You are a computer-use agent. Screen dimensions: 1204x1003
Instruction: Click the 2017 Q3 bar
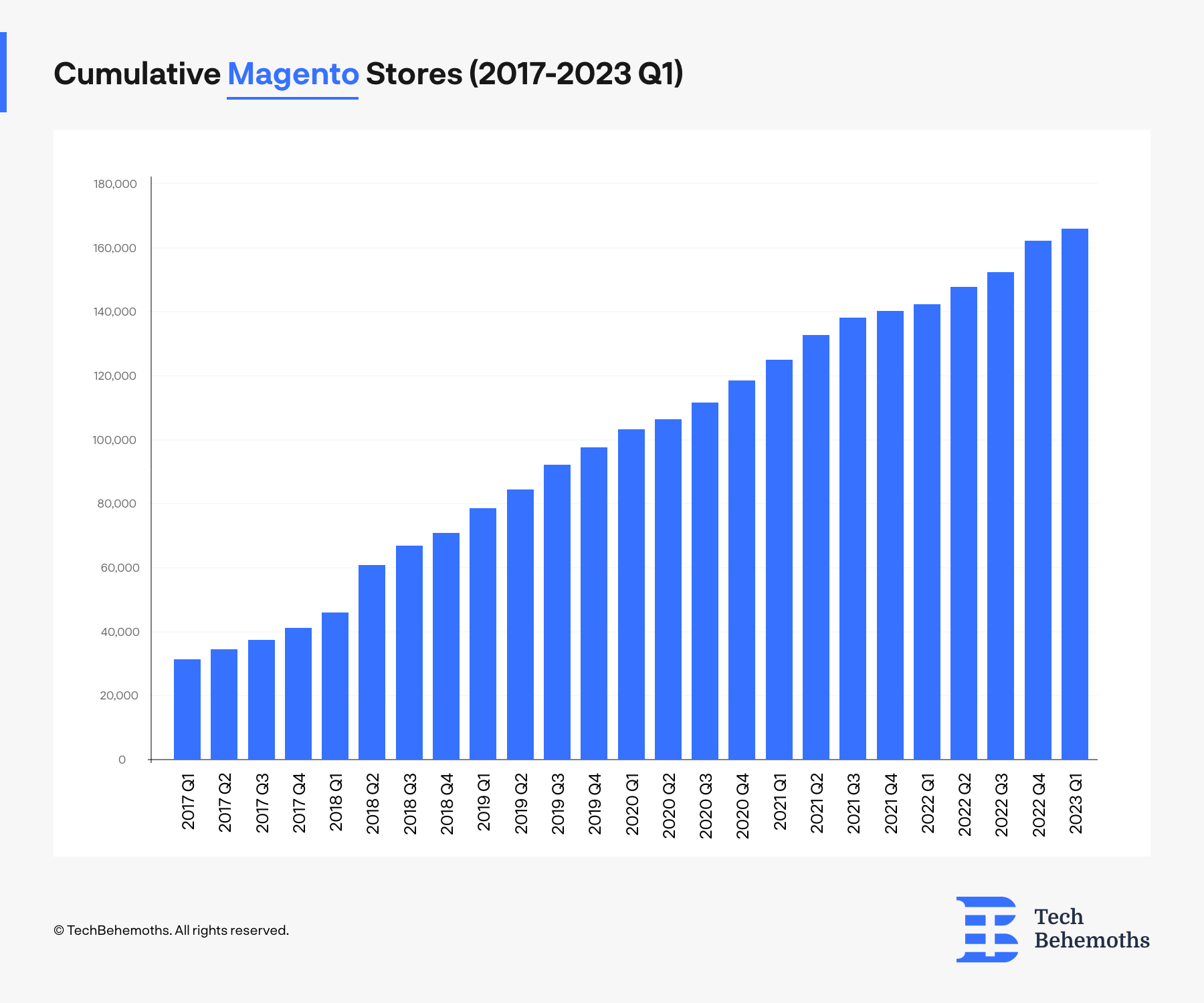tap(262, 700)
